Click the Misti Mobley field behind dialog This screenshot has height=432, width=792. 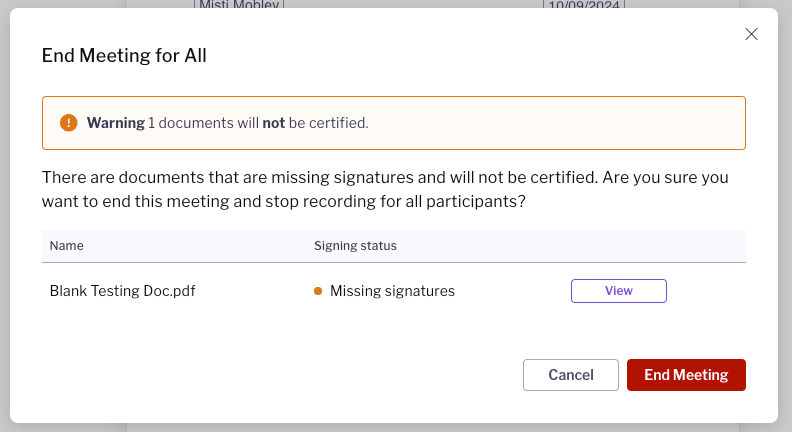239,4
